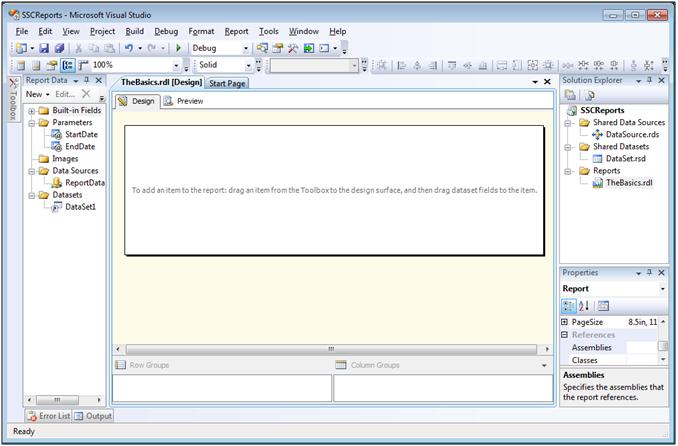Click the Save icon in the toolbar
This screenshot has width=678, height=446.
pyautogui.click(x=44, y=48)
